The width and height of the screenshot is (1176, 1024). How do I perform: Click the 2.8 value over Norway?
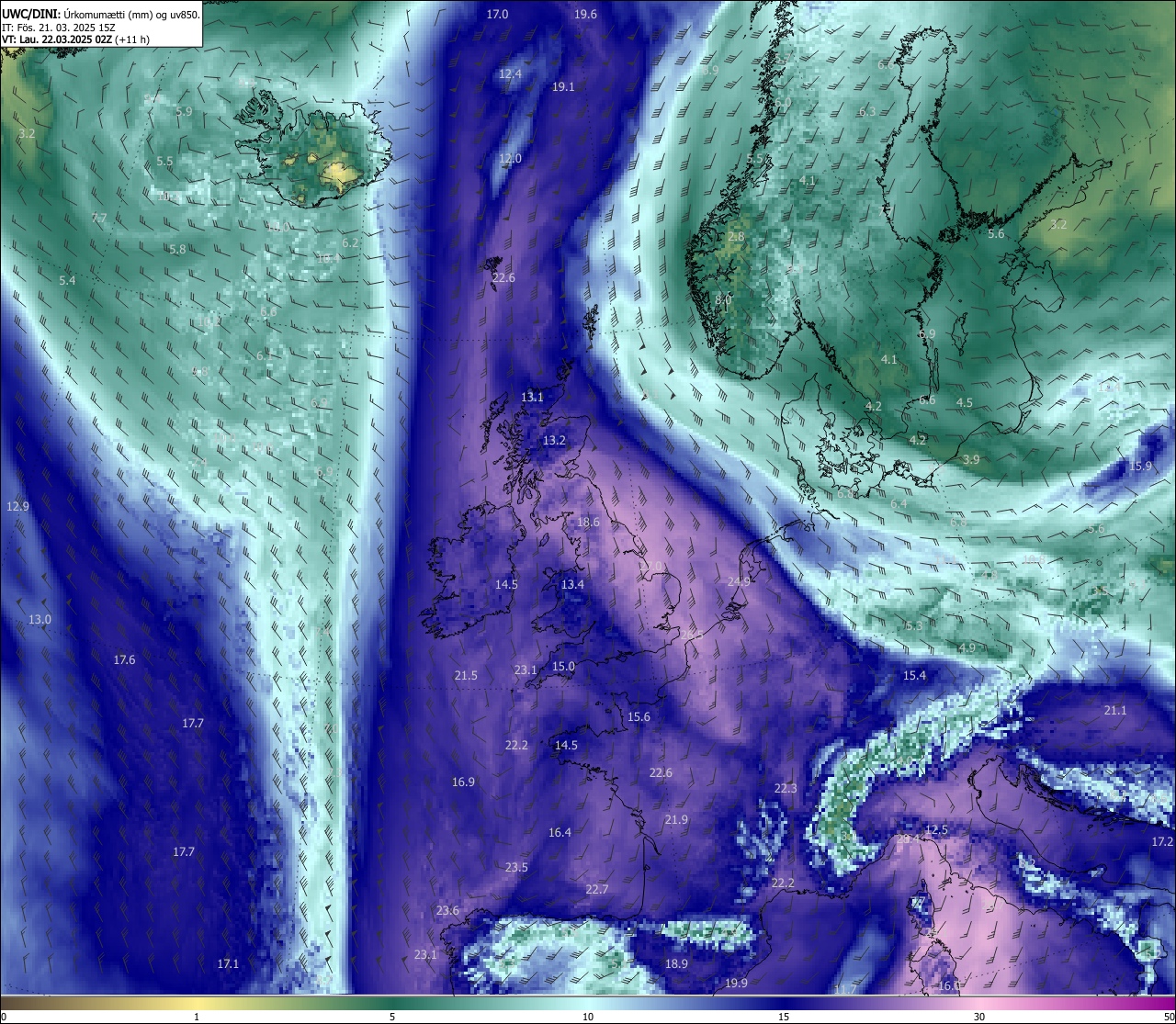coord(736,237)
